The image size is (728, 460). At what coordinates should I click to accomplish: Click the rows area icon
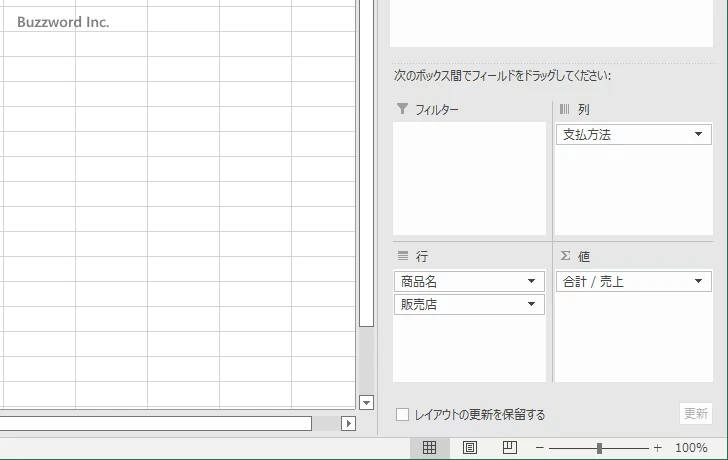(402, 256)
